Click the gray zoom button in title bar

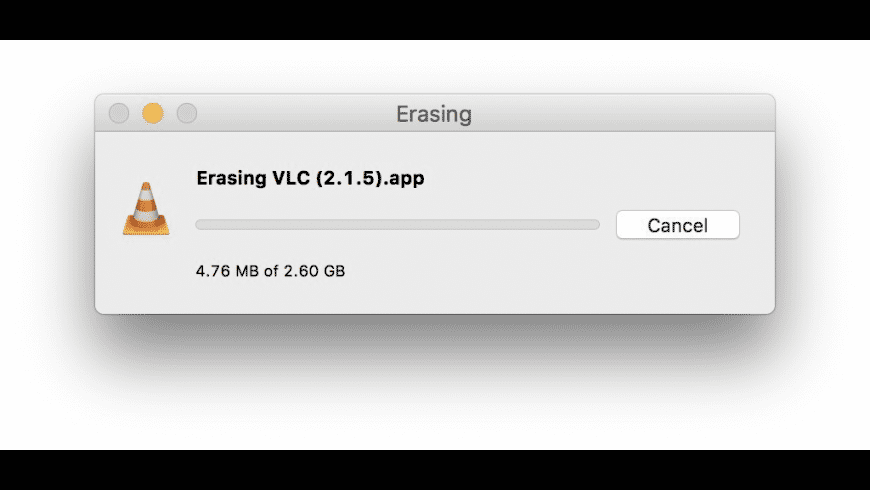point(187,114)
